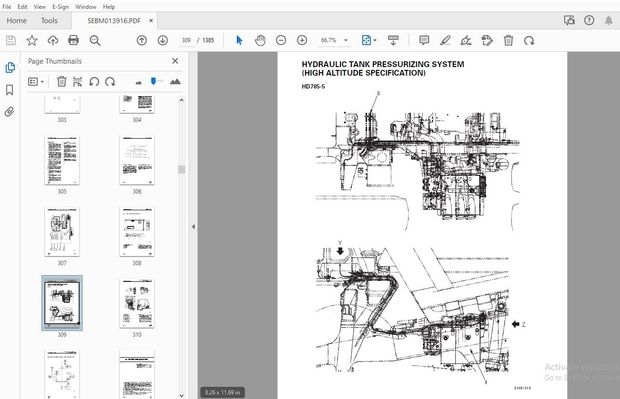Open the Window menu
Viewport: 620px width, 399px height.
pyautogui.click(x=85, y=7)
